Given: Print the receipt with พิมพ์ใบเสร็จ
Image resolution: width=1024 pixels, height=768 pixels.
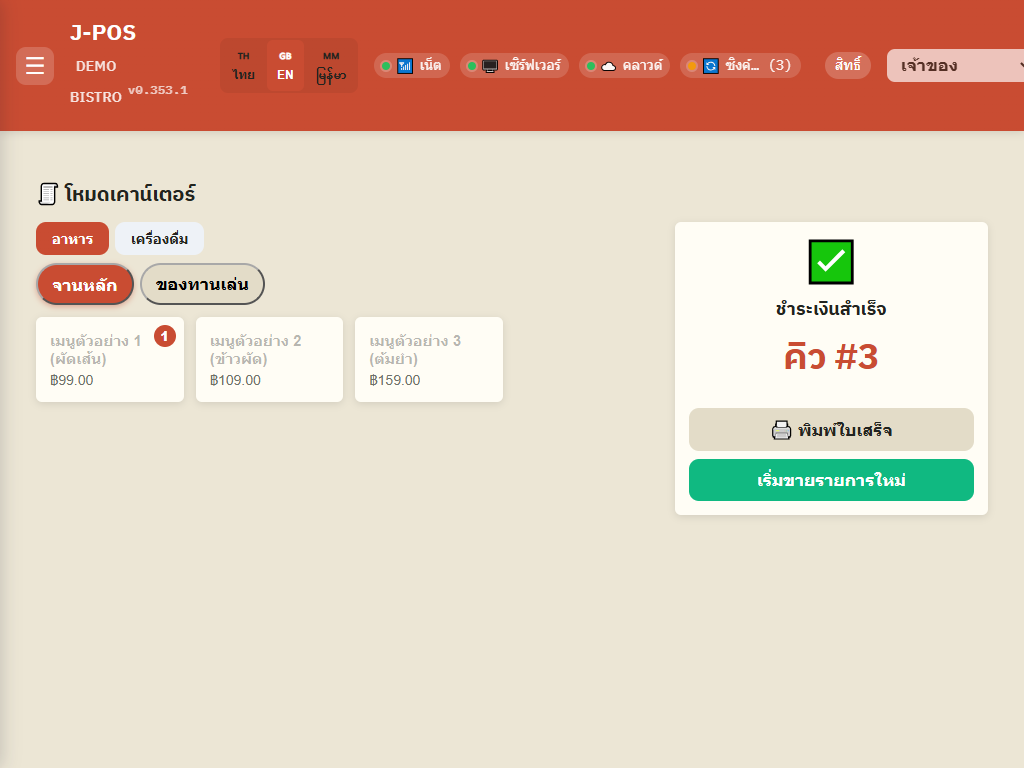Looking at the screenshot, I should click(x=831, y=430).
